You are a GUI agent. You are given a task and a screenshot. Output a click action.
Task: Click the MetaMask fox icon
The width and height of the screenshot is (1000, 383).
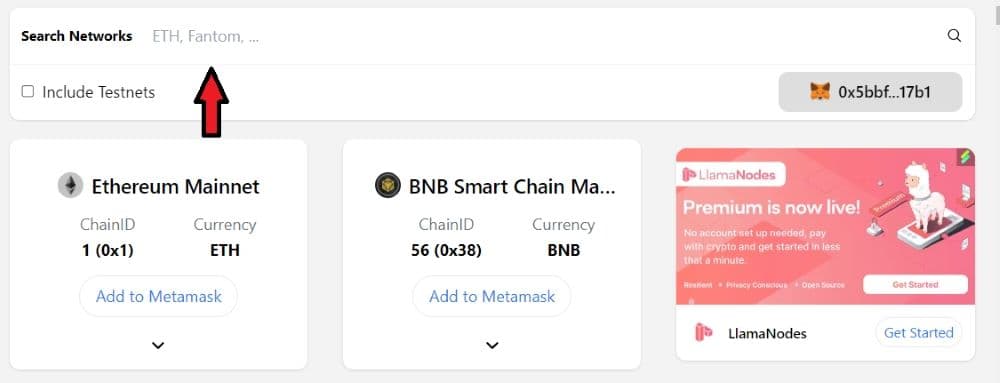pyautogui.click(x=820, y=92)
